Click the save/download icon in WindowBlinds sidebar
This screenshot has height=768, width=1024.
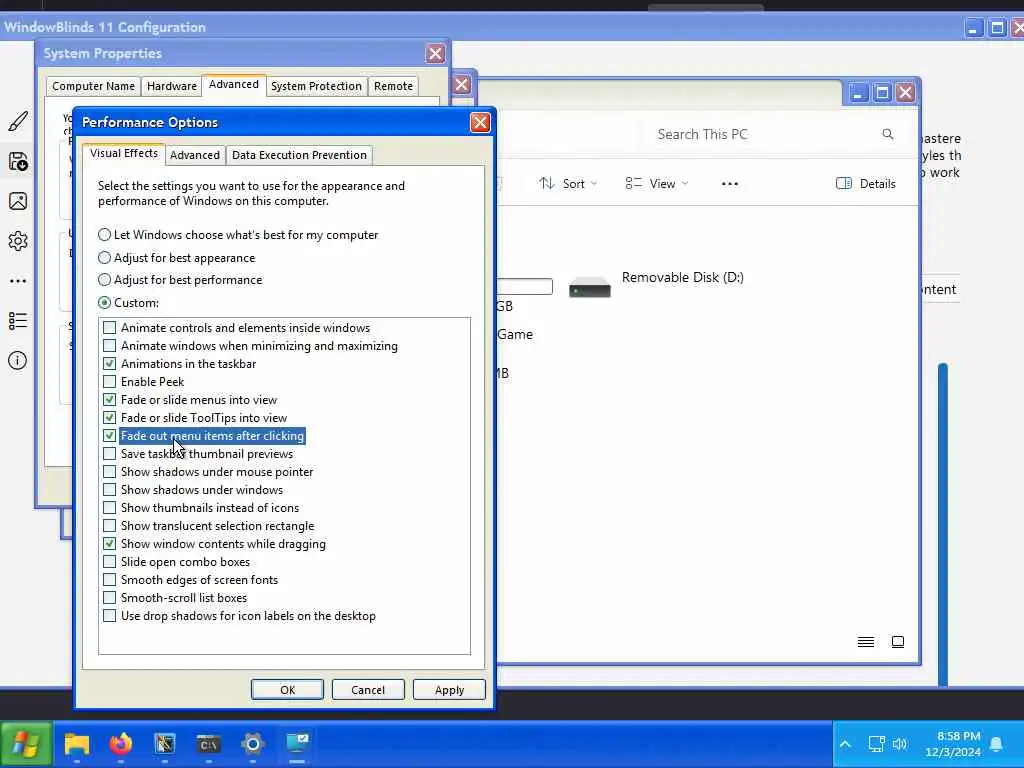[18, 161]
